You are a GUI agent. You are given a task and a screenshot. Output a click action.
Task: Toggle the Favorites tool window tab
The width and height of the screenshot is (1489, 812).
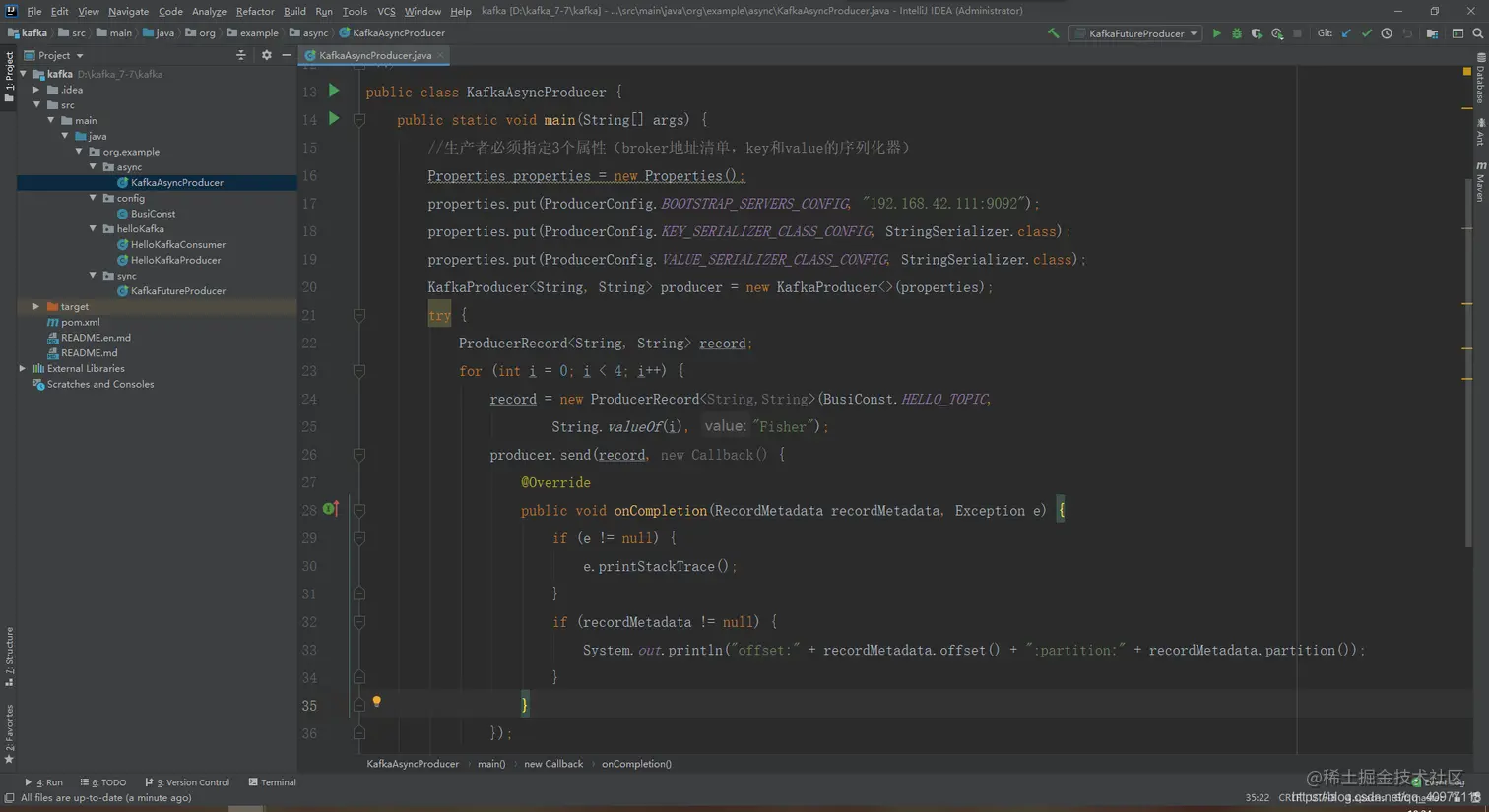9,734
